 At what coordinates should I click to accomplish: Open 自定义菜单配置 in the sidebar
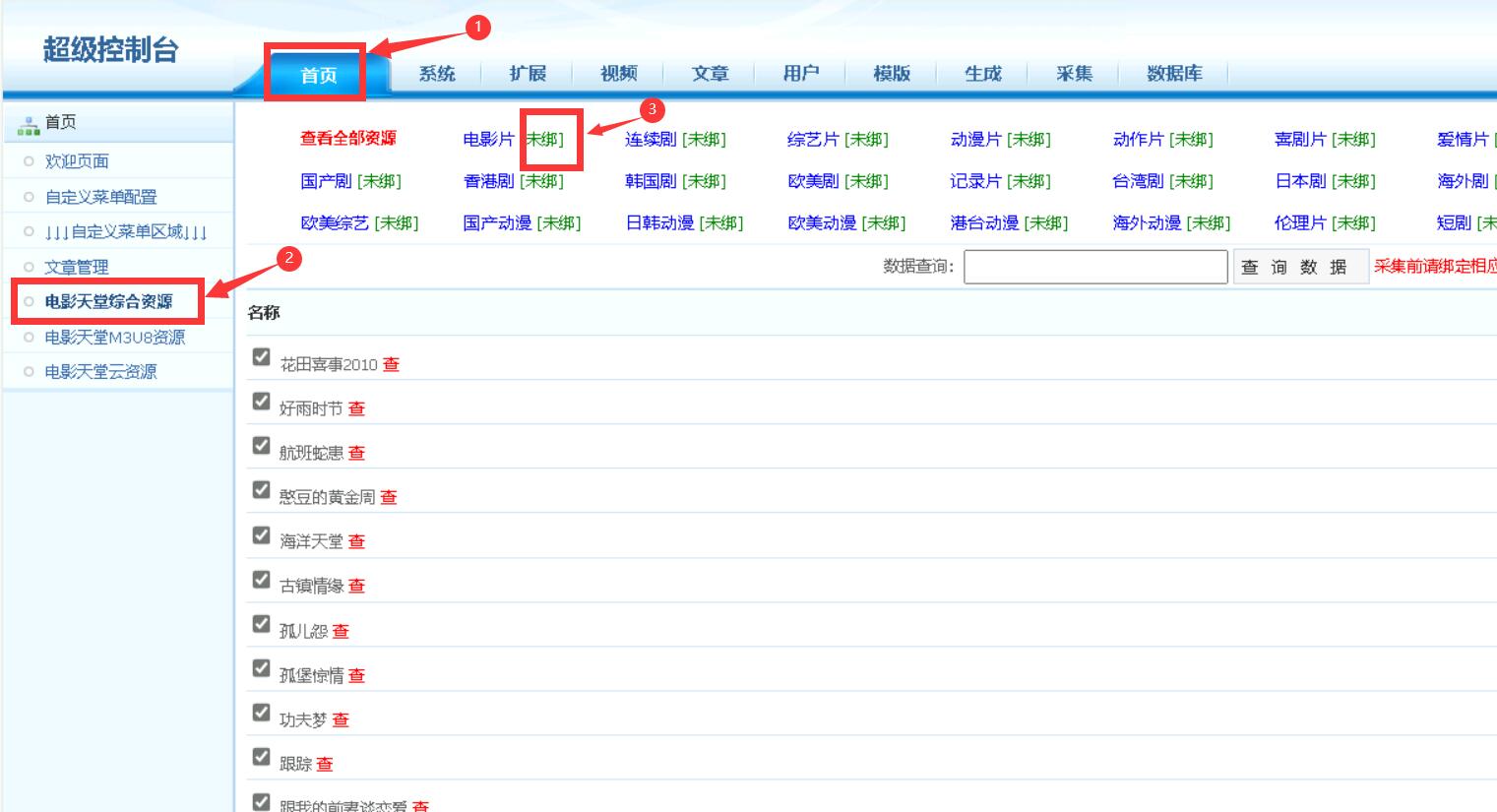coord(100,197)
